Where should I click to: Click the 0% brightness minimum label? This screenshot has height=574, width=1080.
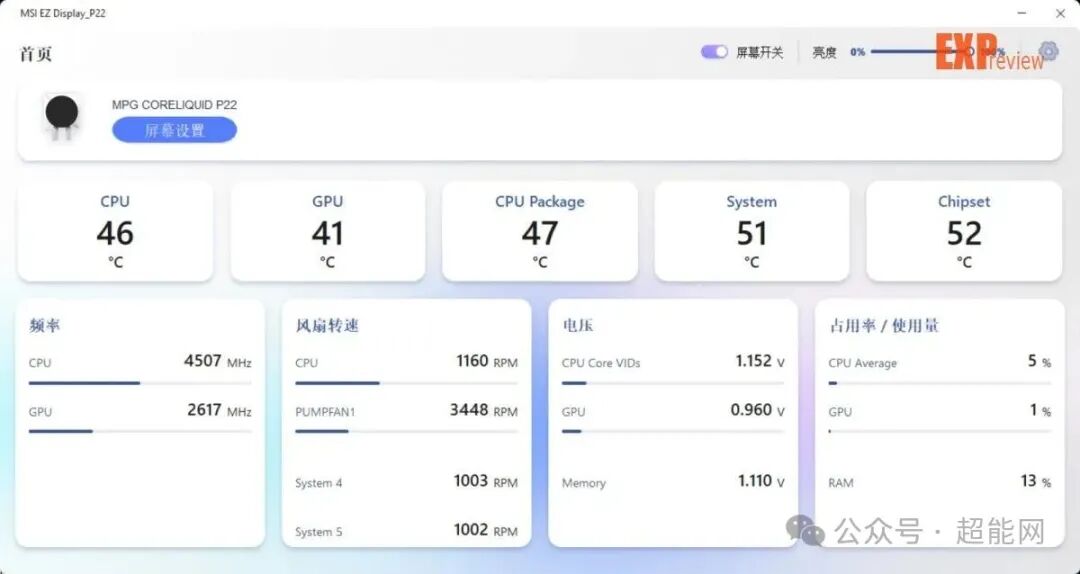point(858,52)
